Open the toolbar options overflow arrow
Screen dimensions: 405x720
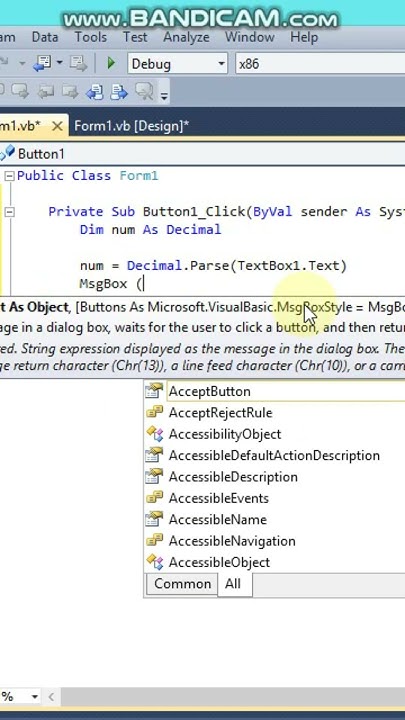point(163,95)
